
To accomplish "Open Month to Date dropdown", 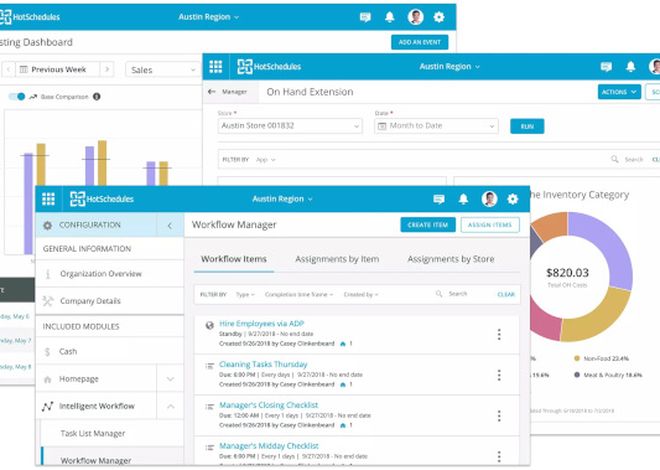I will coord(436,126).
